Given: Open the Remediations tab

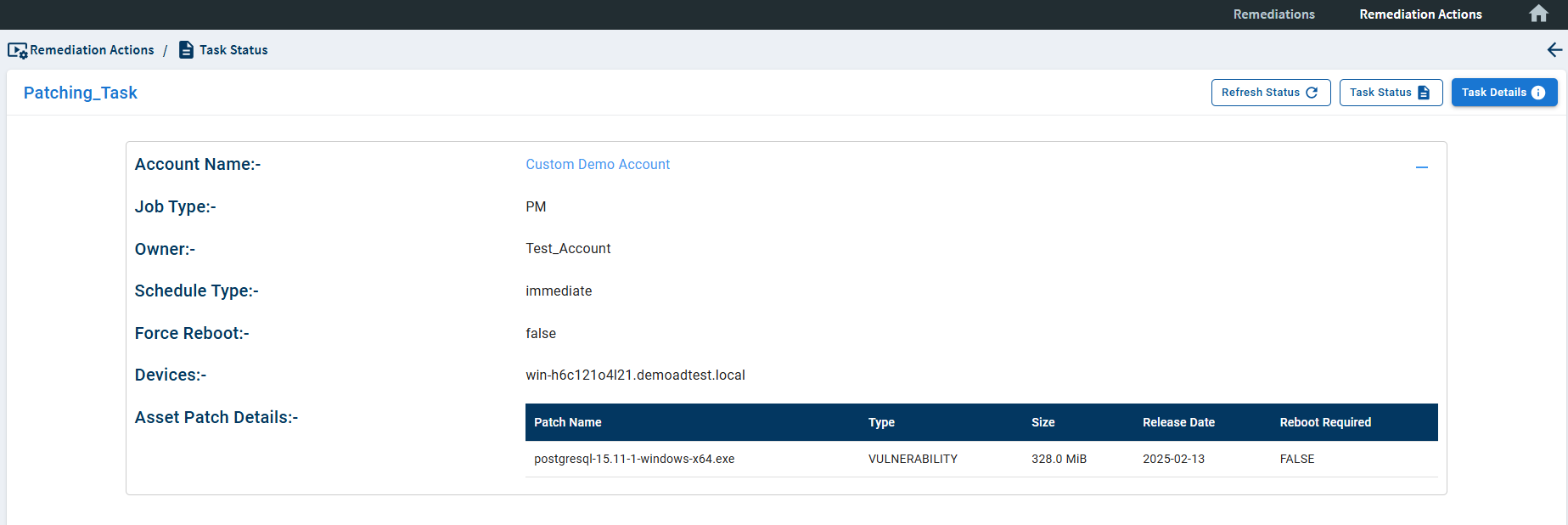Looking at the screenshot, I should point(1273,14).
